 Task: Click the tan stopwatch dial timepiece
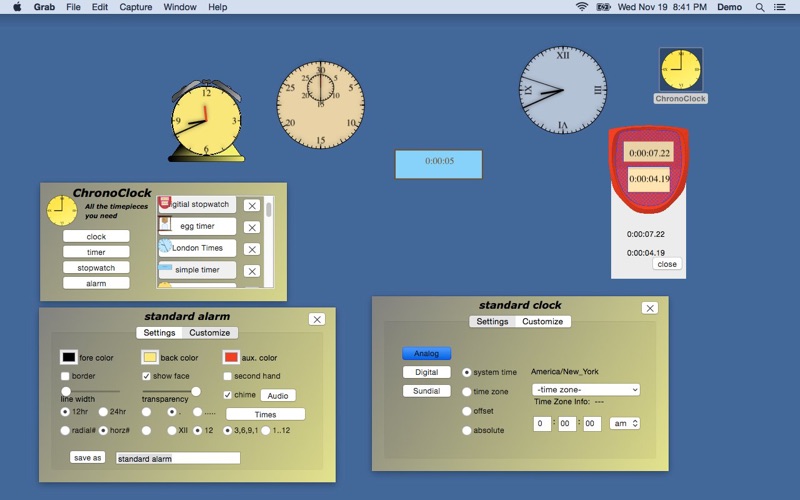click(x=320, y=105)
